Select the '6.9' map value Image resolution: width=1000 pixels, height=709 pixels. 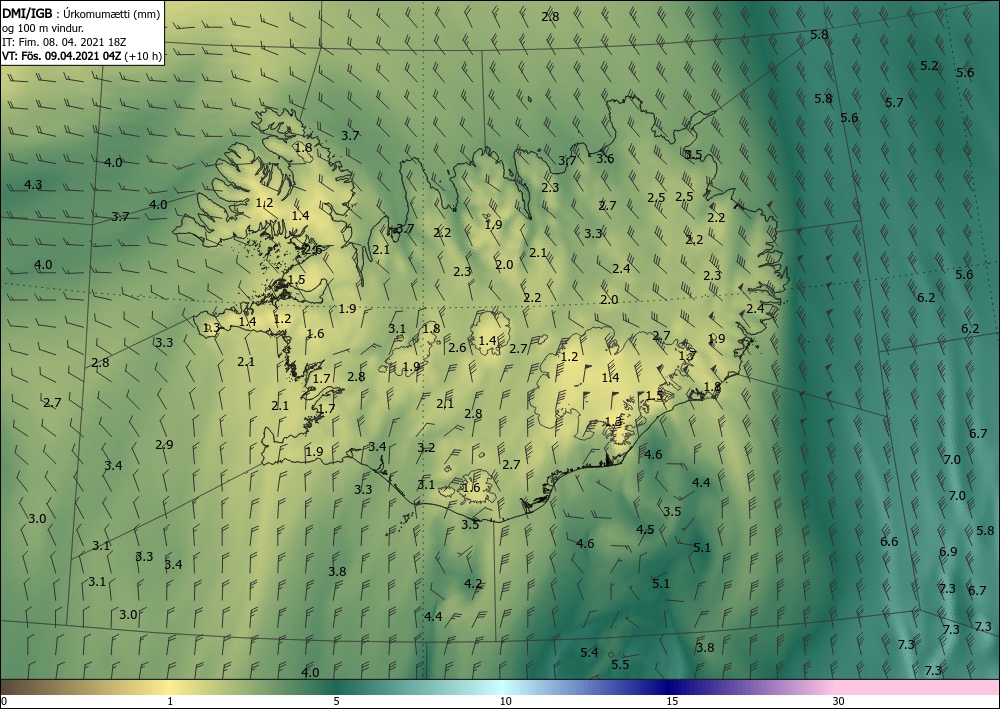[x=948, y=552]
